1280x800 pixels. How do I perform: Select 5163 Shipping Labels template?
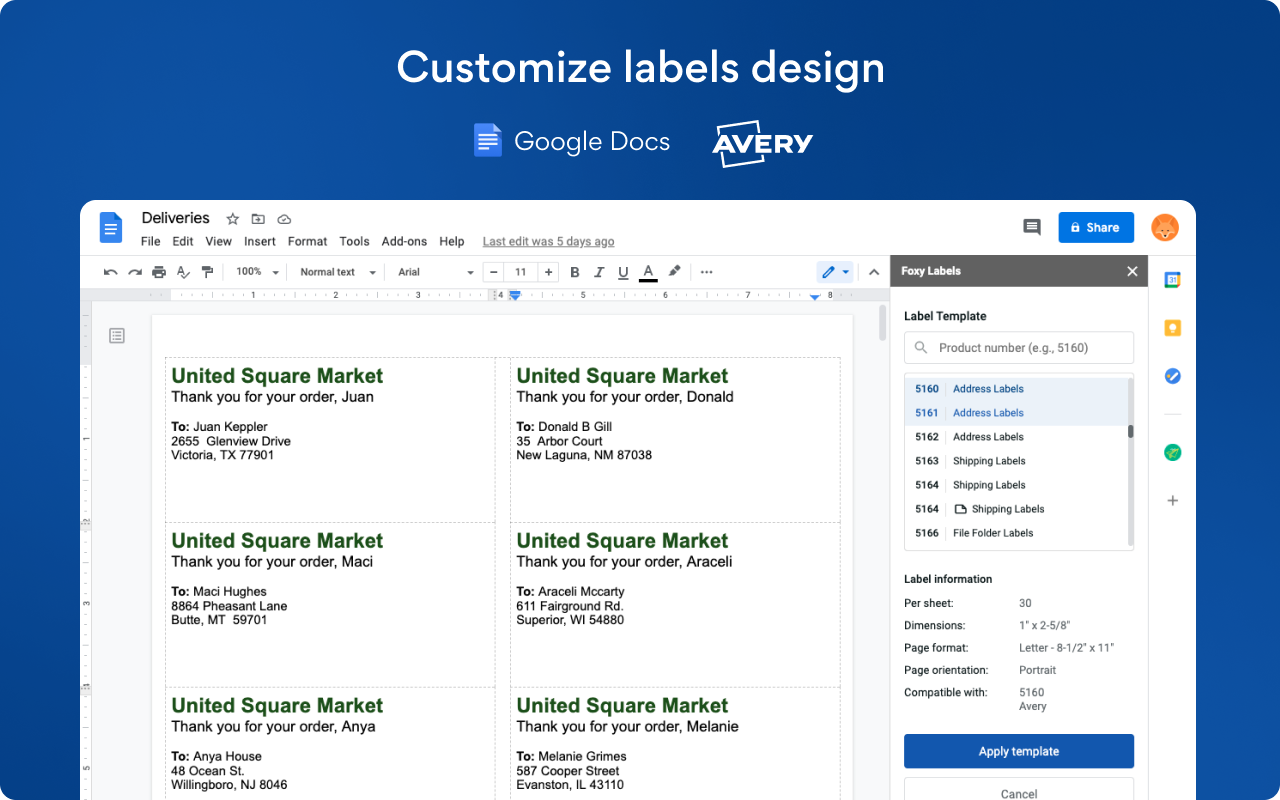pyautogui.click(x=1016, y=461)
